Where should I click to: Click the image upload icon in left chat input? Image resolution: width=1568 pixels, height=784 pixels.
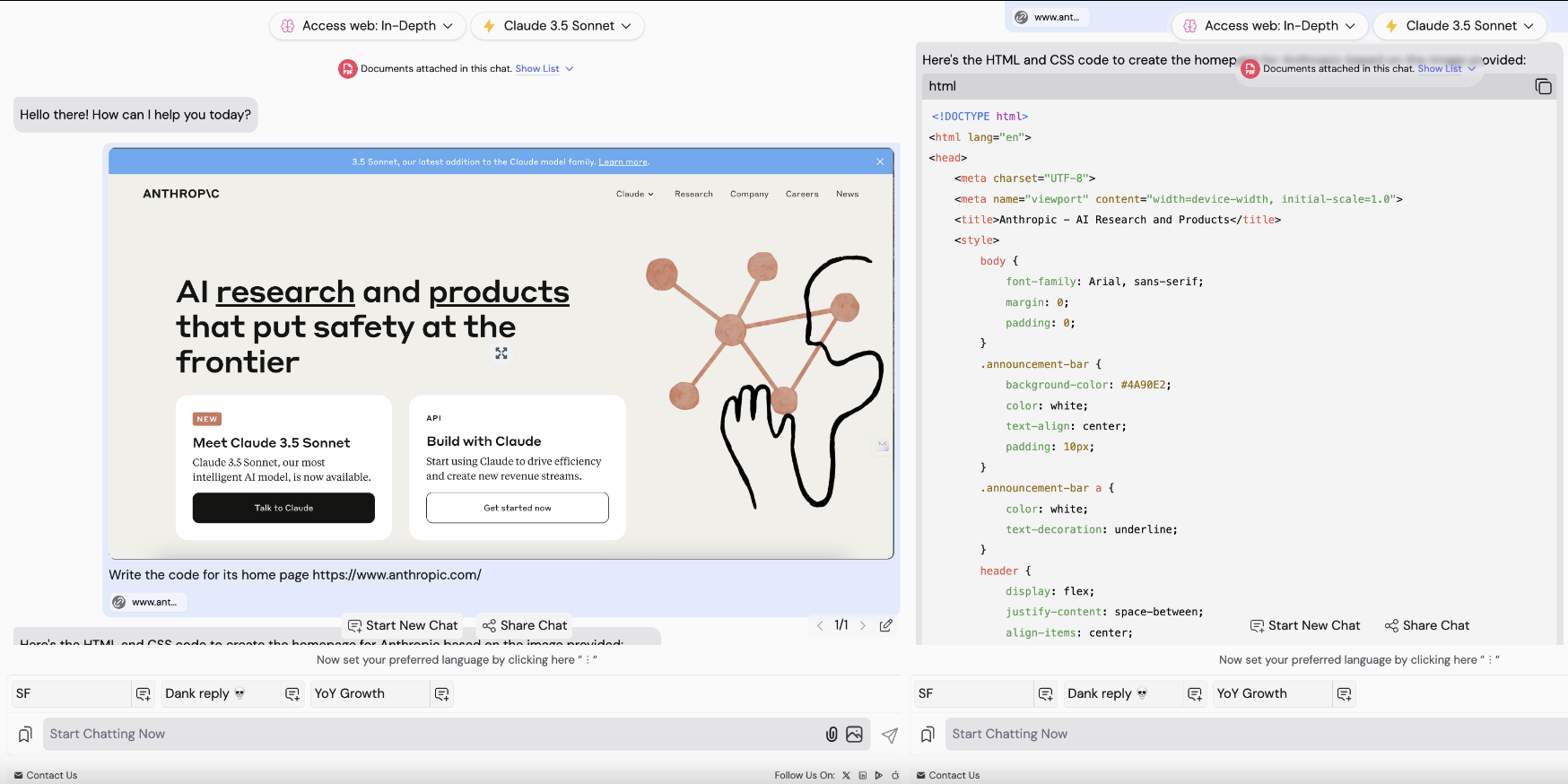[854, 734]
